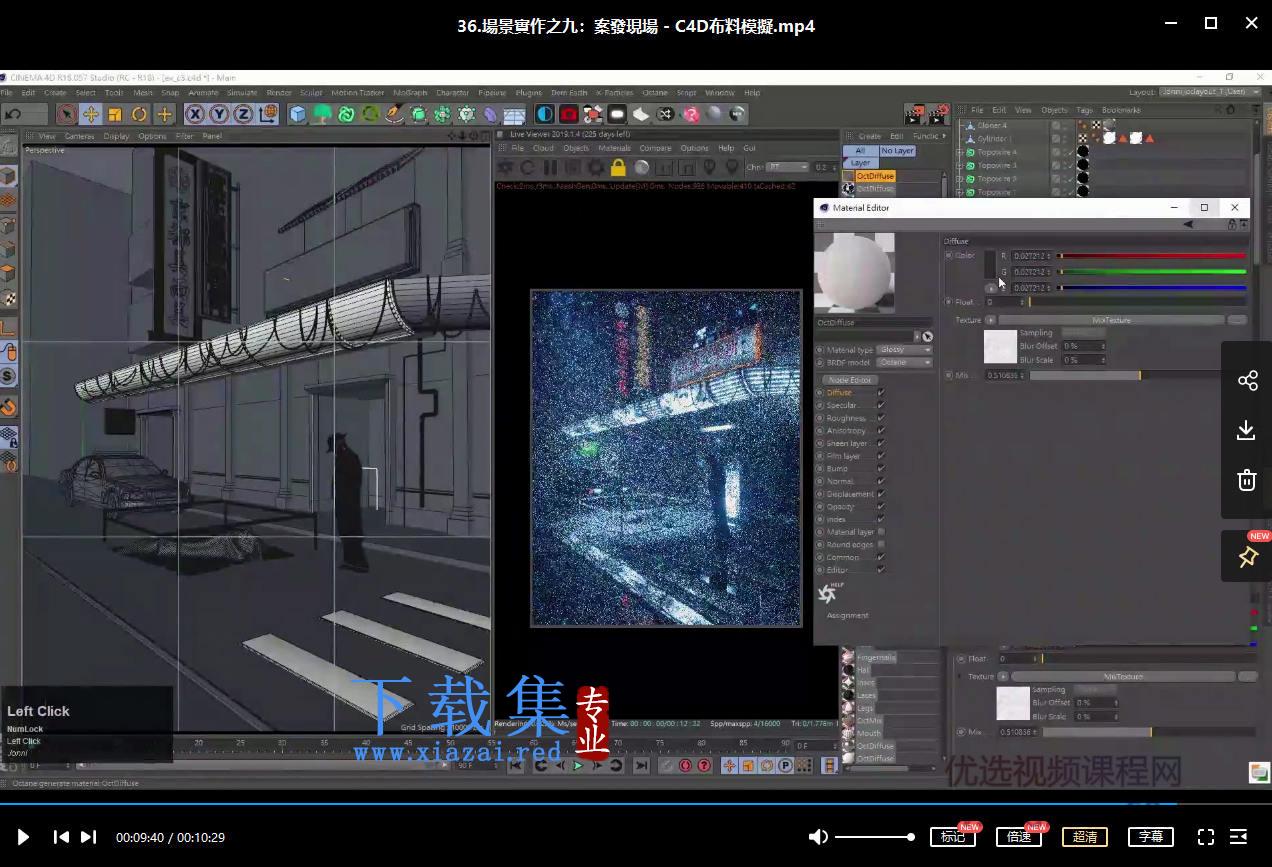Screen dimensions: 1272x867
Task: Delete the video with trash icon
Action: tap(1247, 480)
